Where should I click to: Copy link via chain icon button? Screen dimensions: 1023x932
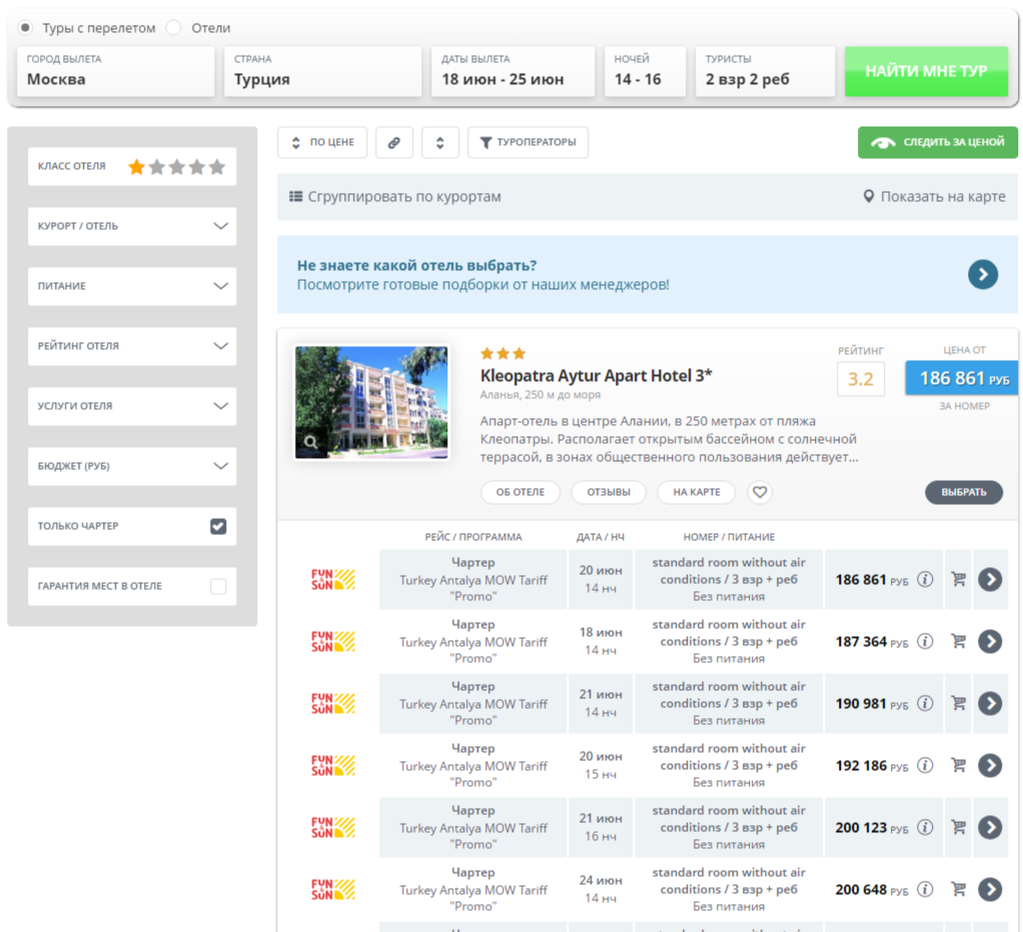pyautogui.click(x=394, y=142)
